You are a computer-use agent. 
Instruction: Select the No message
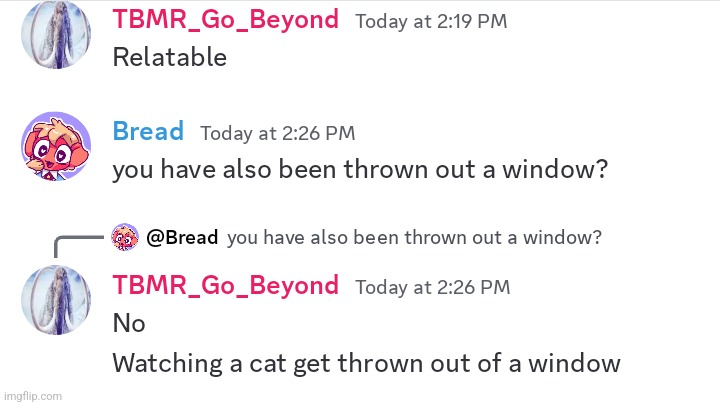(x=129, y=323)
